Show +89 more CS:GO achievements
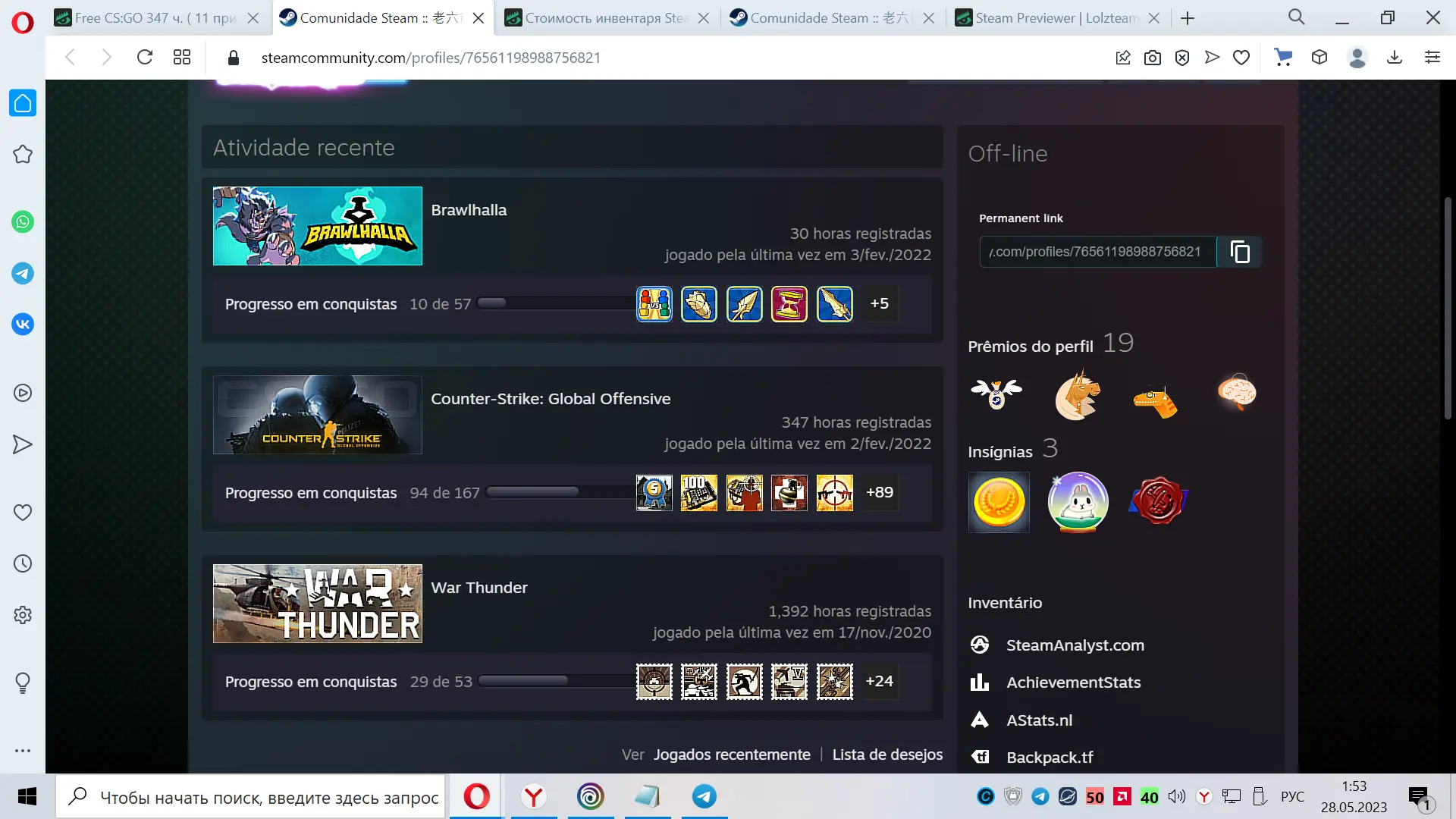 coord(880,492)
